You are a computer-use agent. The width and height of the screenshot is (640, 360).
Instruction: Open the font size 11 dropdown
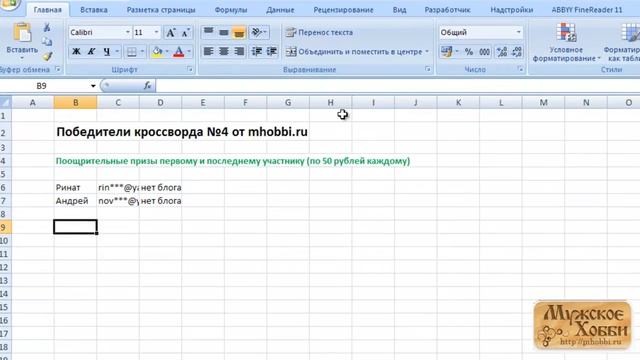156,32
